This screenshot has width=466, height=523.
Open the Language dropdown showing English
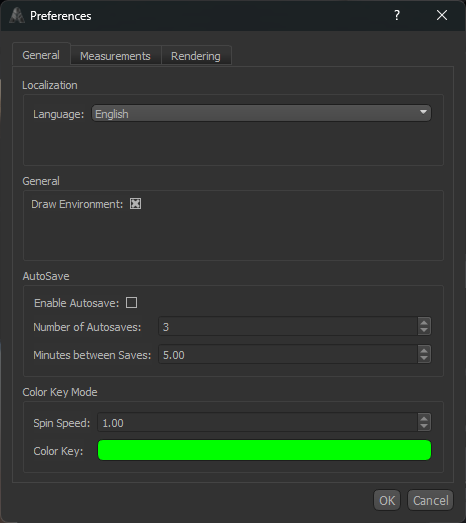tap(262, 113)
